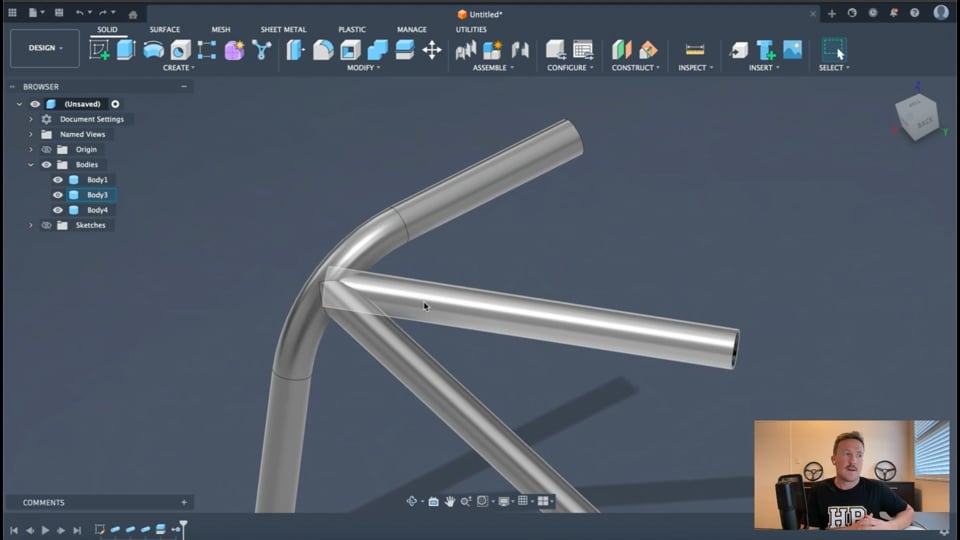
Task: Expand the Document Settings node
Action: (x=31, y=119)
